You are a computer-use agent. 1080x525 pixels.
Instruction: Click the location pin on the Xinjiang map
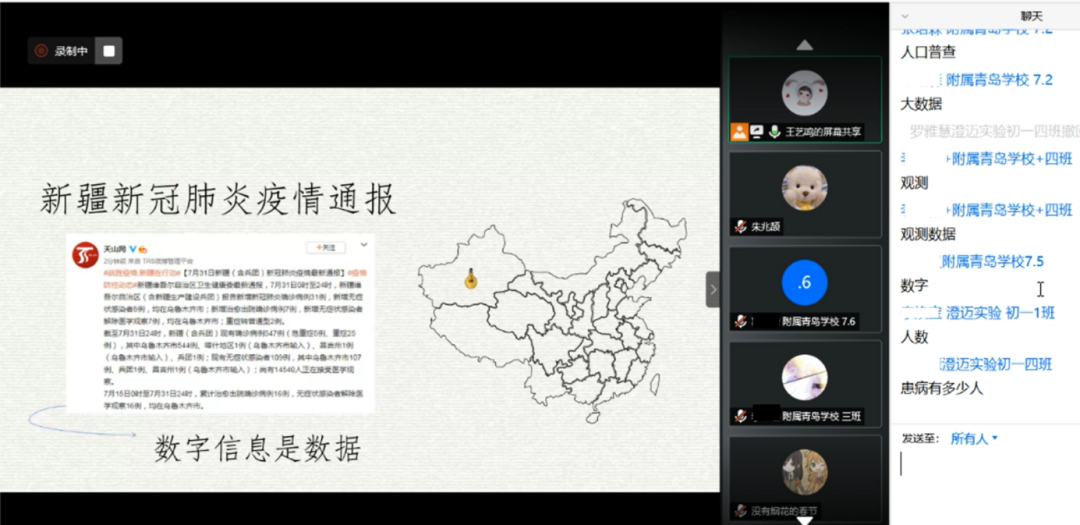(470, 279)
